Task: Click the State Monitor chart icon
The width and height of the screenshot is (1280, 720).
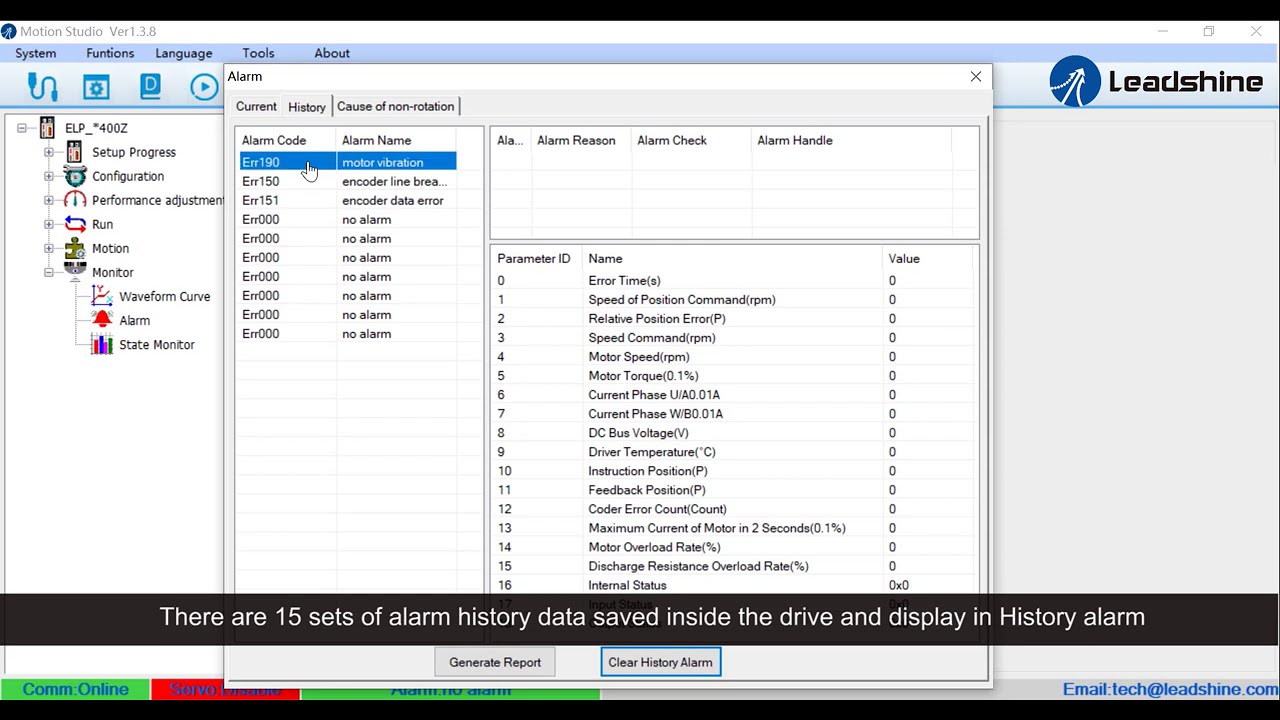Action: 101,344
